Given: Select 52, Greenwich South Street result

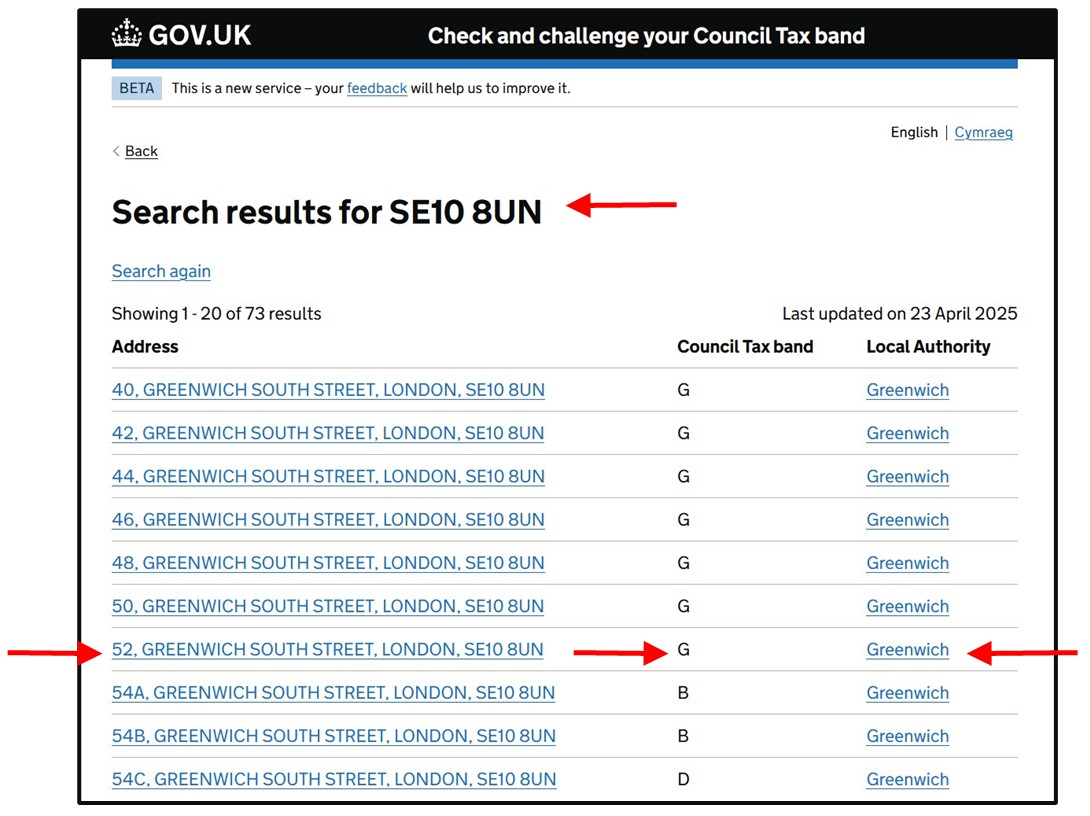Looking at the screenshot, I should pos(328,650).
